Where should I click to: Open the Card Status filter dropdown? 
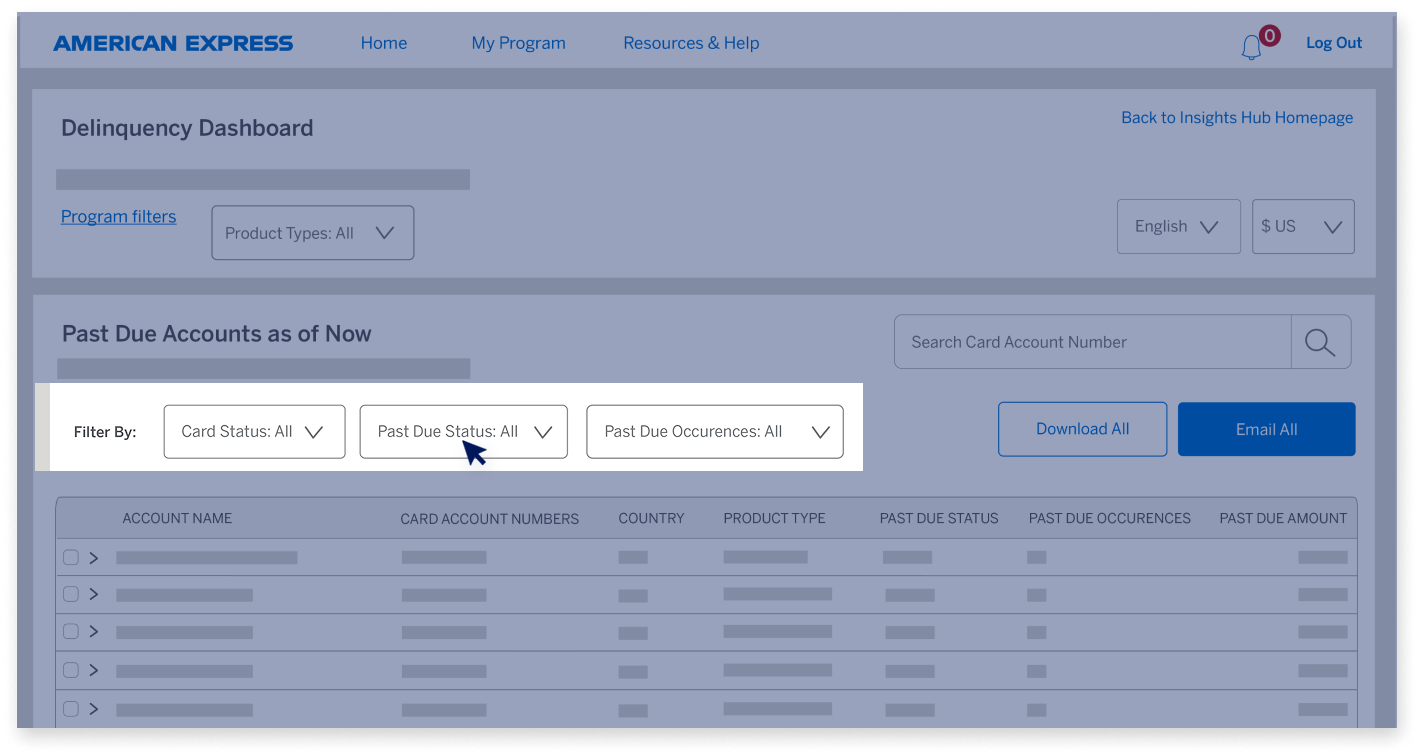(x=254, y=431)
